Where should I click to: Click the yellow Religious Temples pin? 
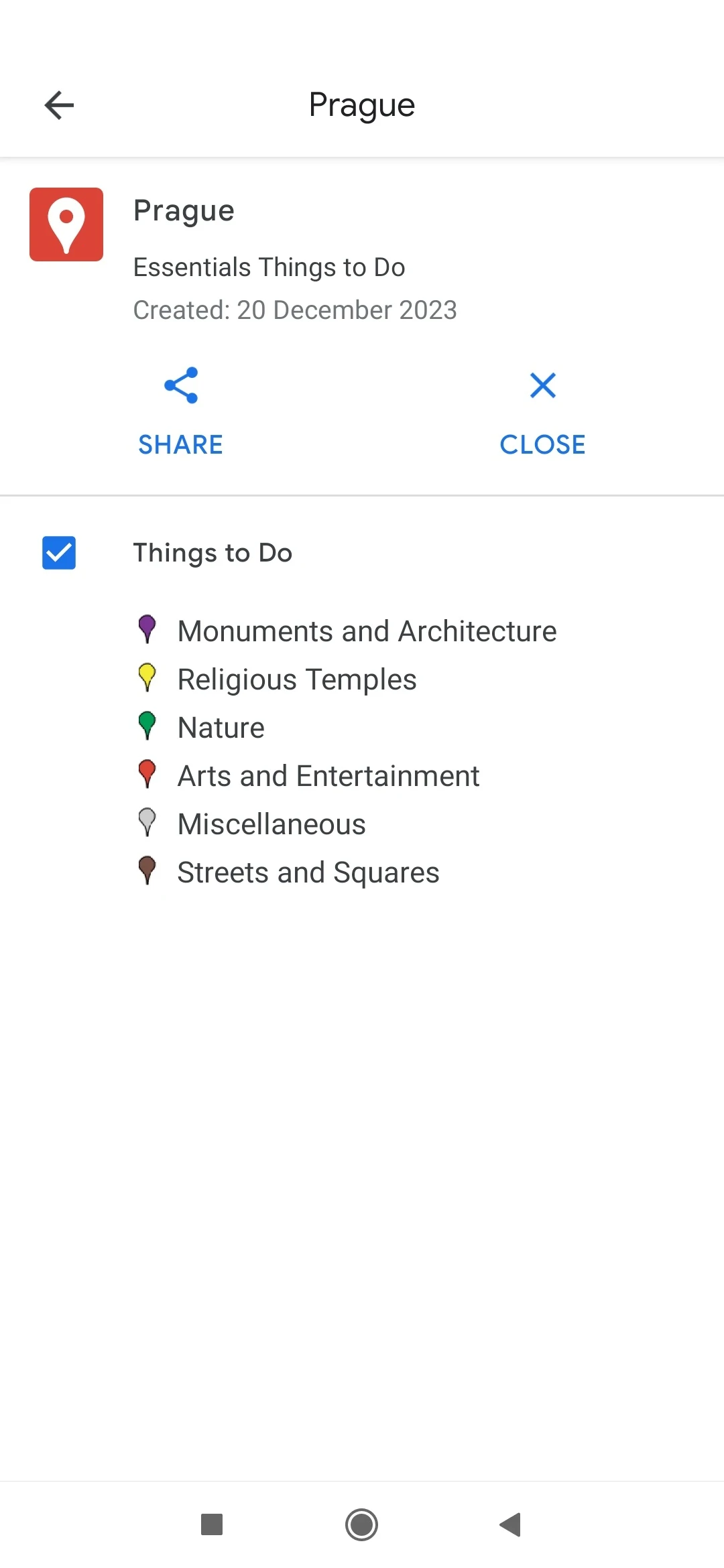[147, 677]
